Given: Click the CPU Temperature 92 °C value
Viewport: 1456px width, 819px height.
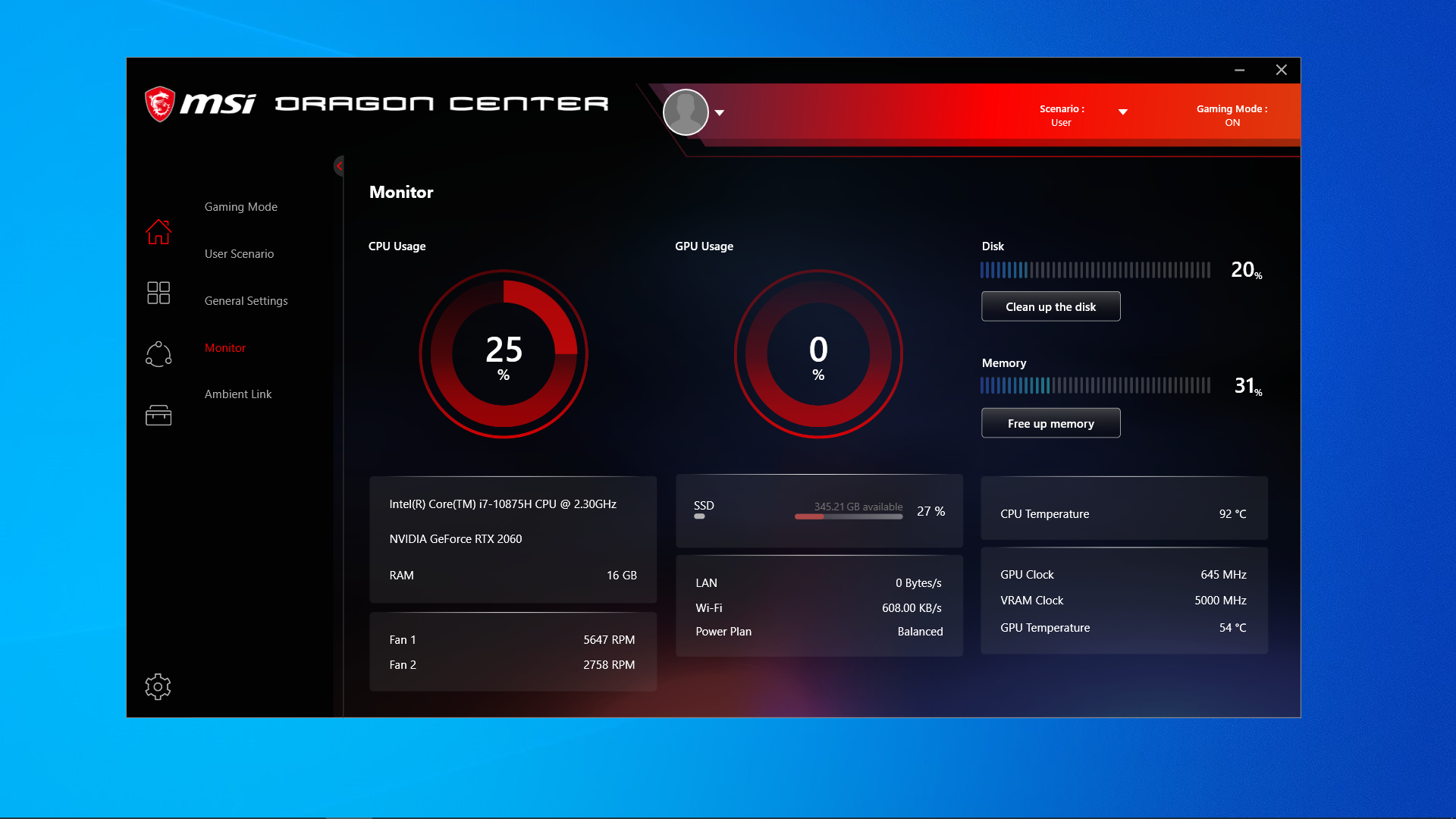Looking at the screenshot, I should (1232, 514).
